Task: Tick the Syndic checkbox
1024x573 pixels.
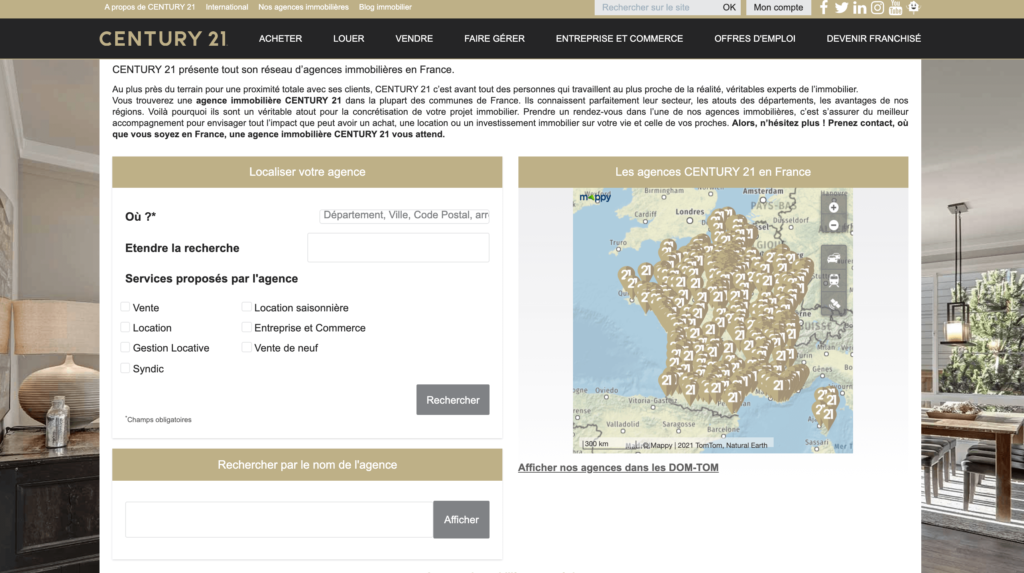Action: 125,368
